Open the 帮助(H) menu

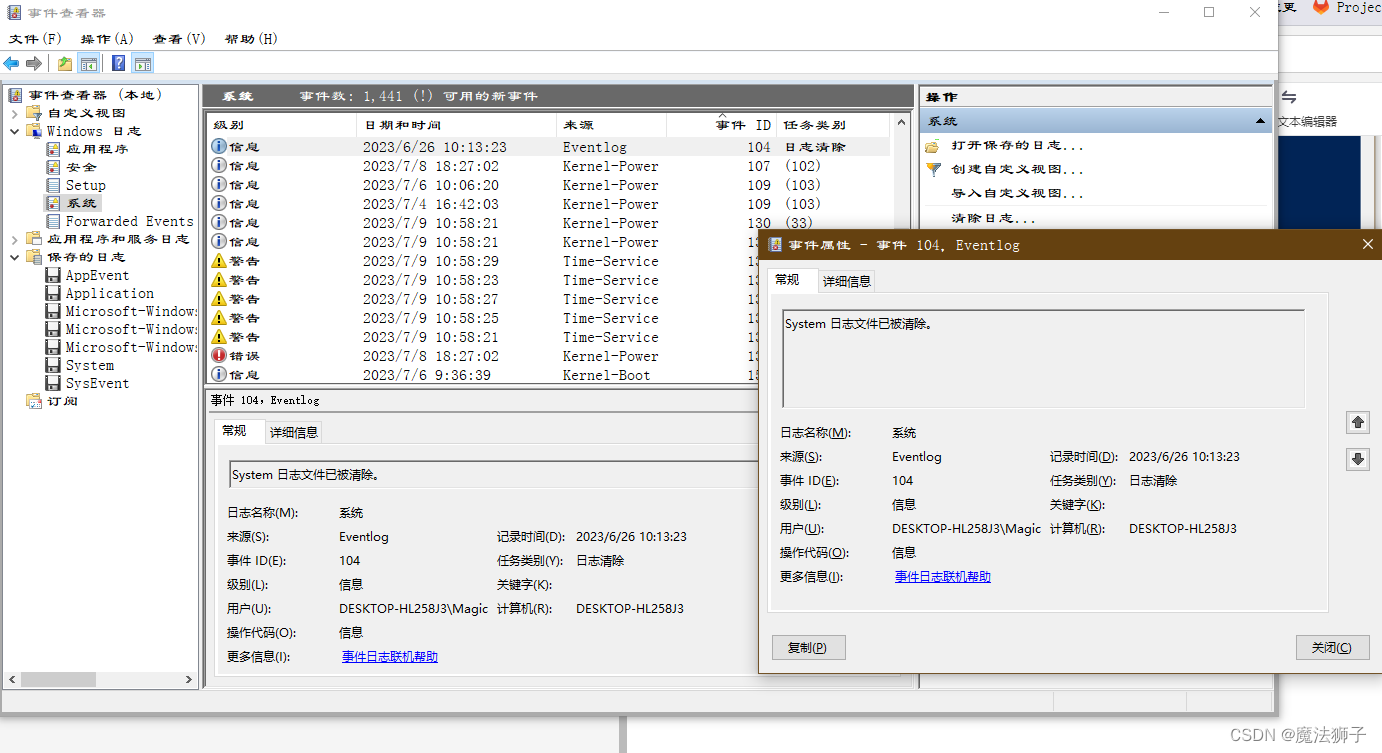pyautogui.click(x=251, y=39)
